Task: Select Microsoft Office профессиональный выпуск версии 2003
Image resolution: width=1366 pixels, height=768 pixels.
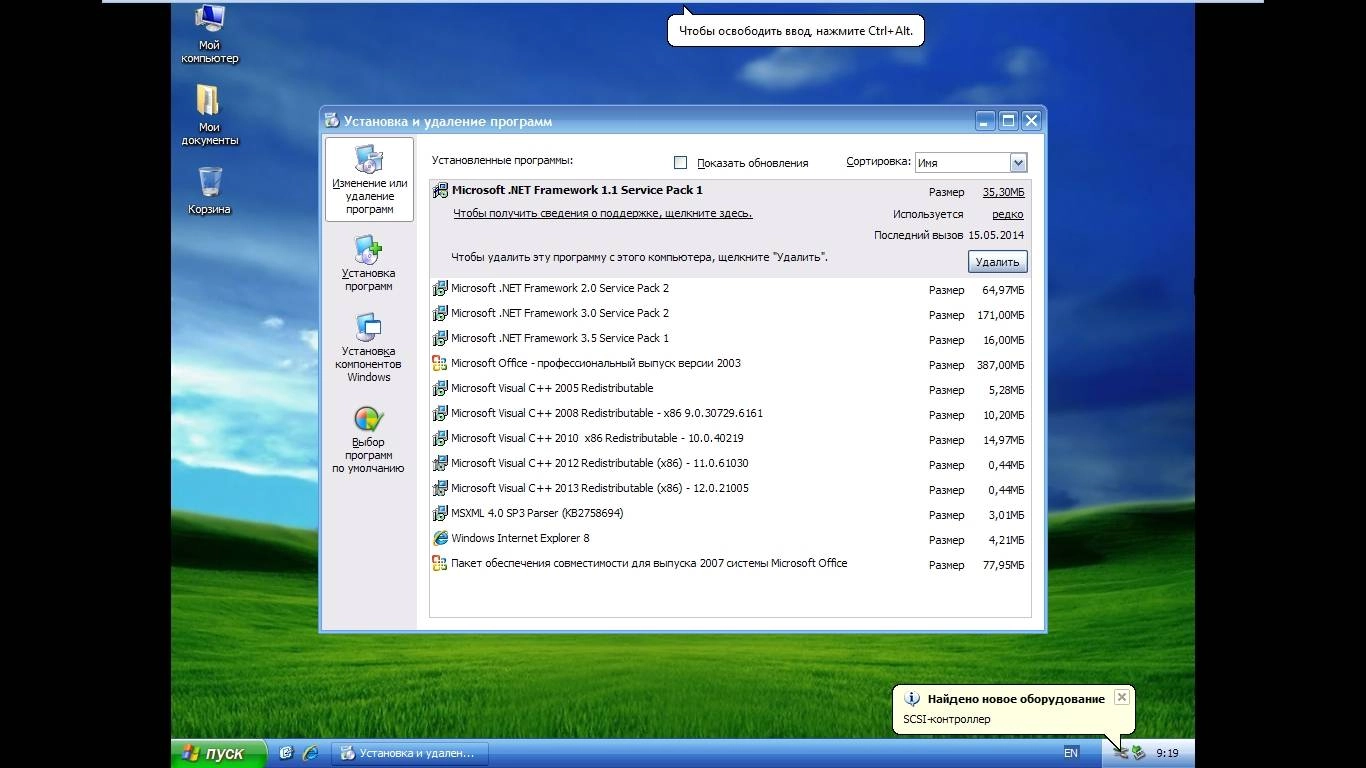Action: 730,364
